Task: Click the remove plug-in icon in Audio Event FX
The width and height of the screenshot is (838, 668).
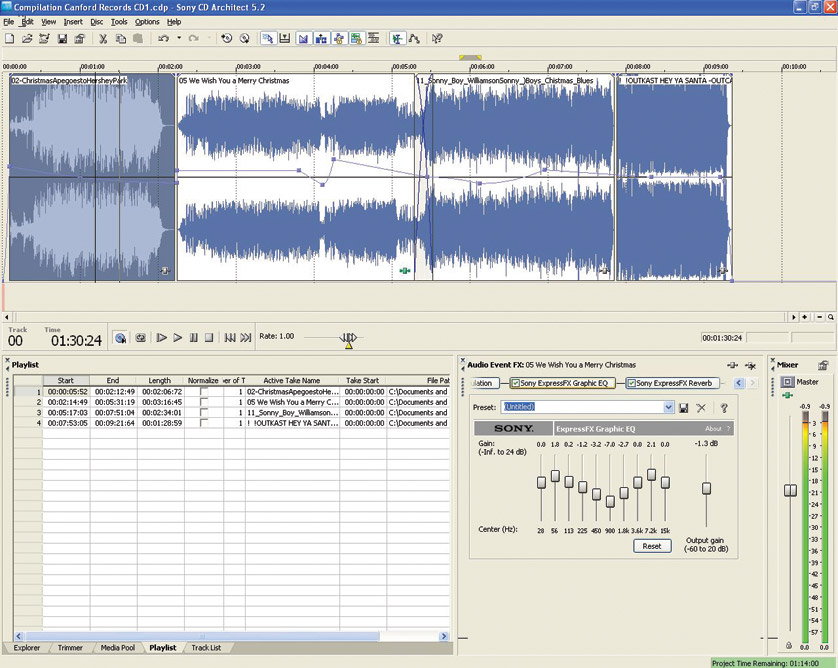Action: tap(750, 366)
